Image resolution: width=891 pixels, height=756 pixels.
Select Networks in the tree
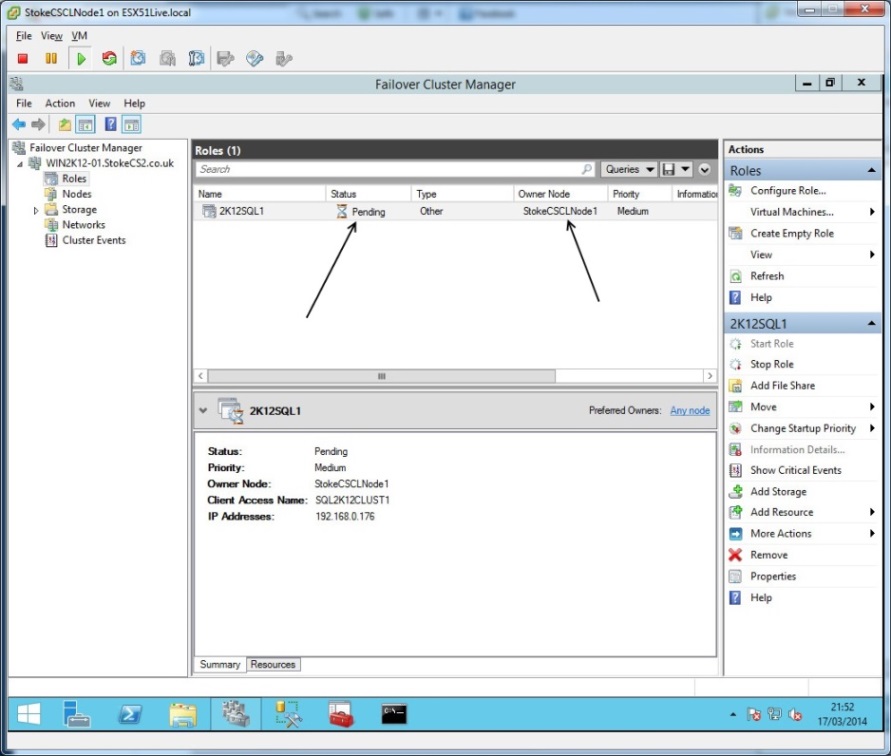(84, 225)
